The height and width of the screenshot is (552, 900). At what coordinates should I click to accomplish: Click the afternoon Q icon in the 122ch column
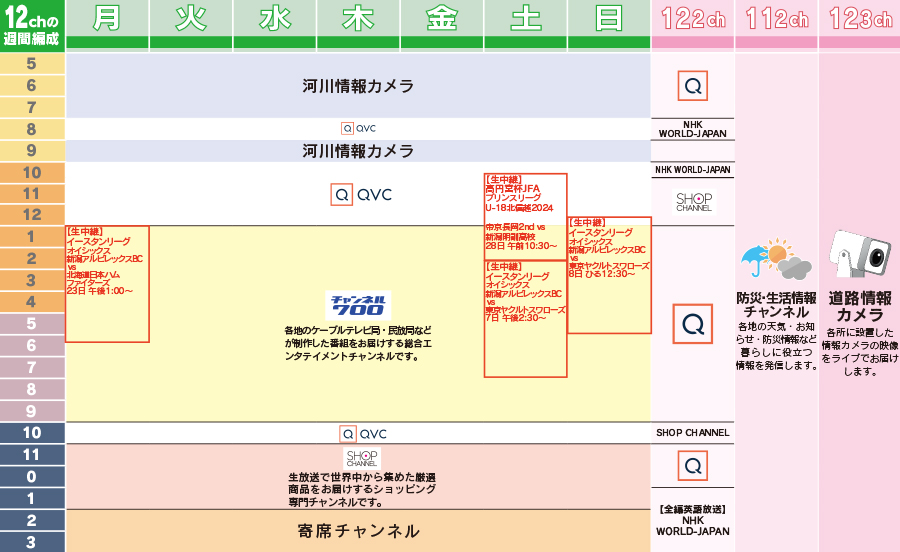(x=692, y=324)
